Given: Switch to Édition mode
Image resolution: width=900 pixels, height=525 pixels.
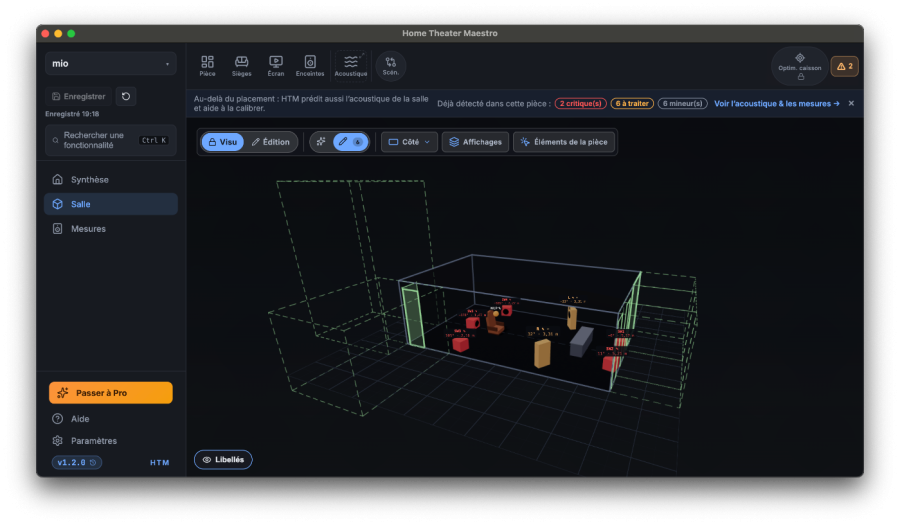Looking at the screenshot, I should [x=270, y=142].
